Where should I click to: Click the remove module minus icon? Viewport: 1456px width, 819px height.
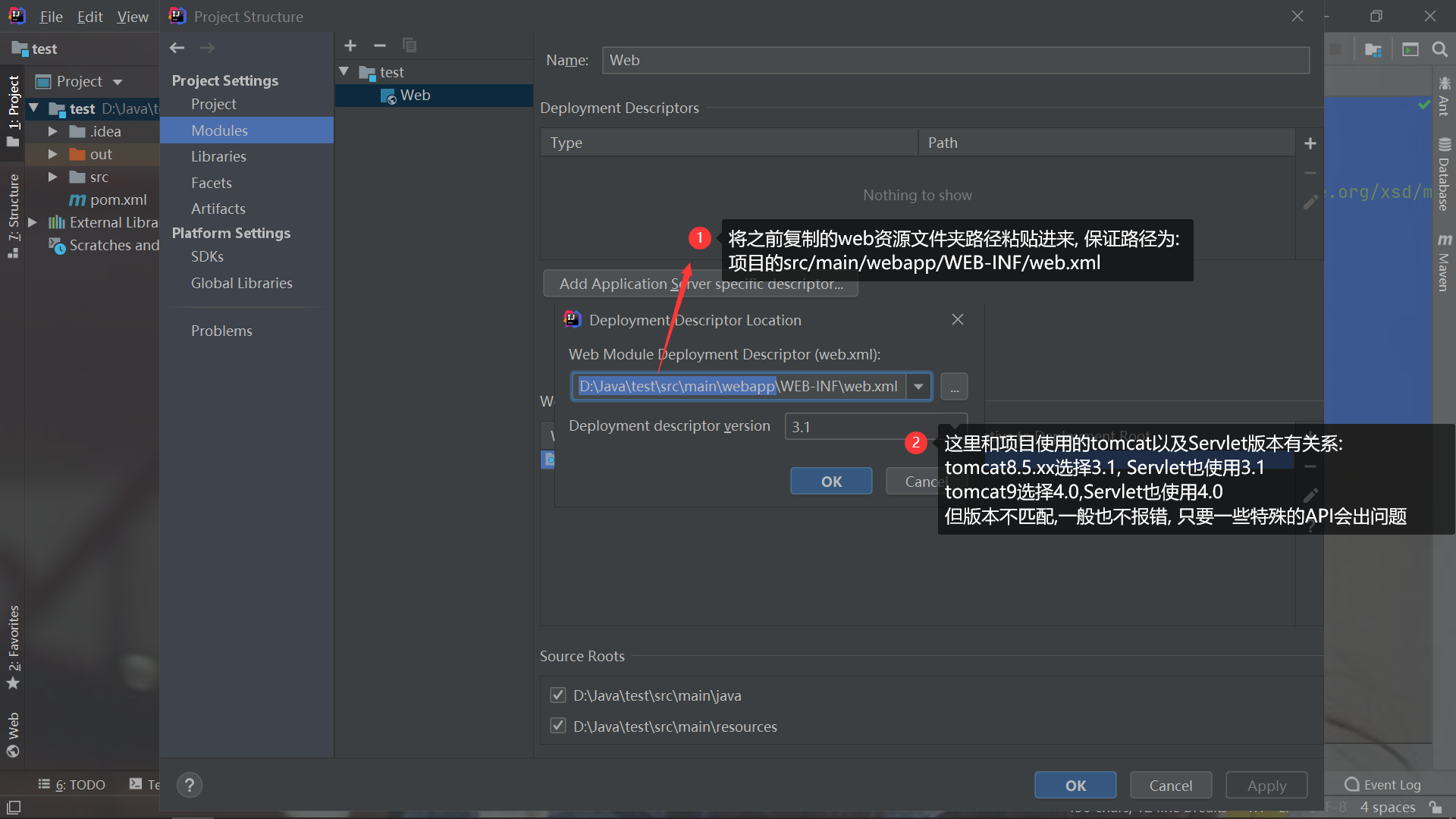(x=380, y=45)
